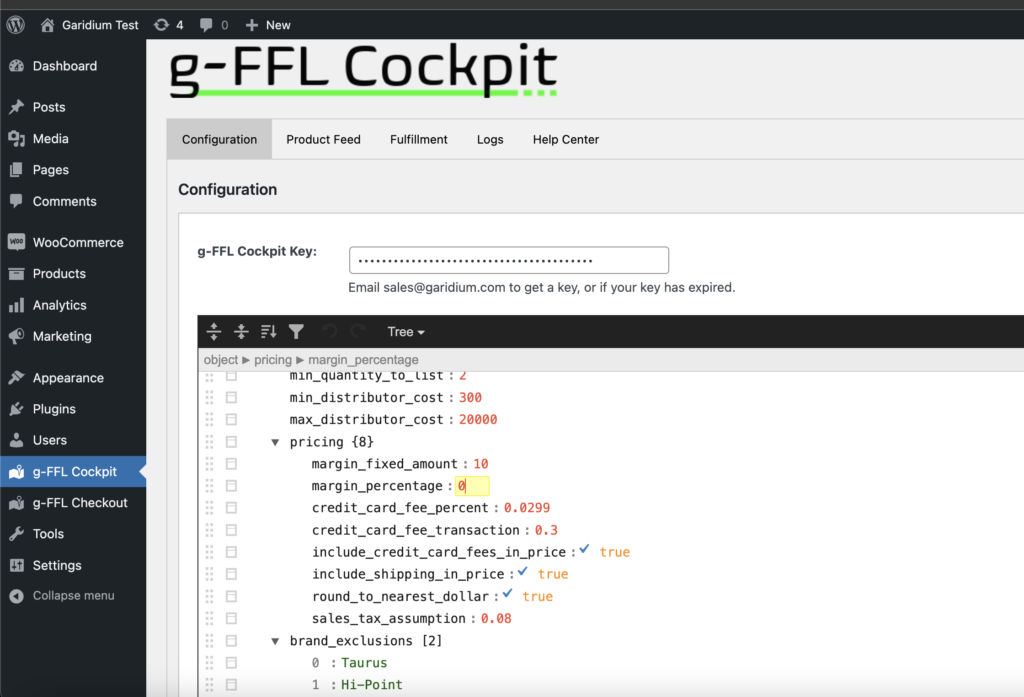Image resolution: width=1024 pixels, height=697 pixels.
Task: Switch to Fulfillment tab
Action: [419, 139]
